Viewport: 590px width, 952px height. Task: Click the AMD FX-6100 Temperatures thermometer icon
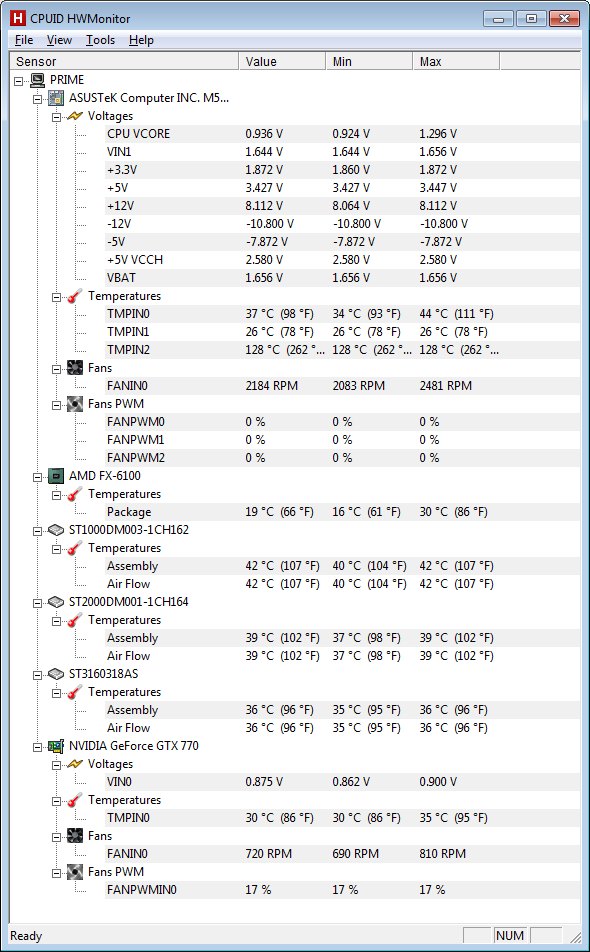75,494
